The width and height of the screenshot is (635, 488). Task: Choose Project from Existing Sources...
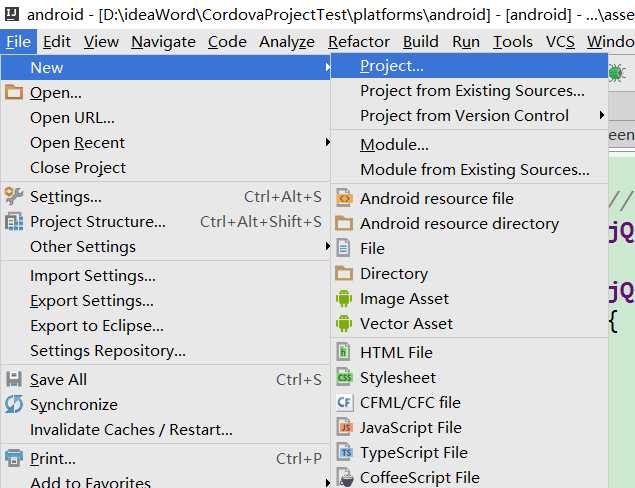[470, 91]
